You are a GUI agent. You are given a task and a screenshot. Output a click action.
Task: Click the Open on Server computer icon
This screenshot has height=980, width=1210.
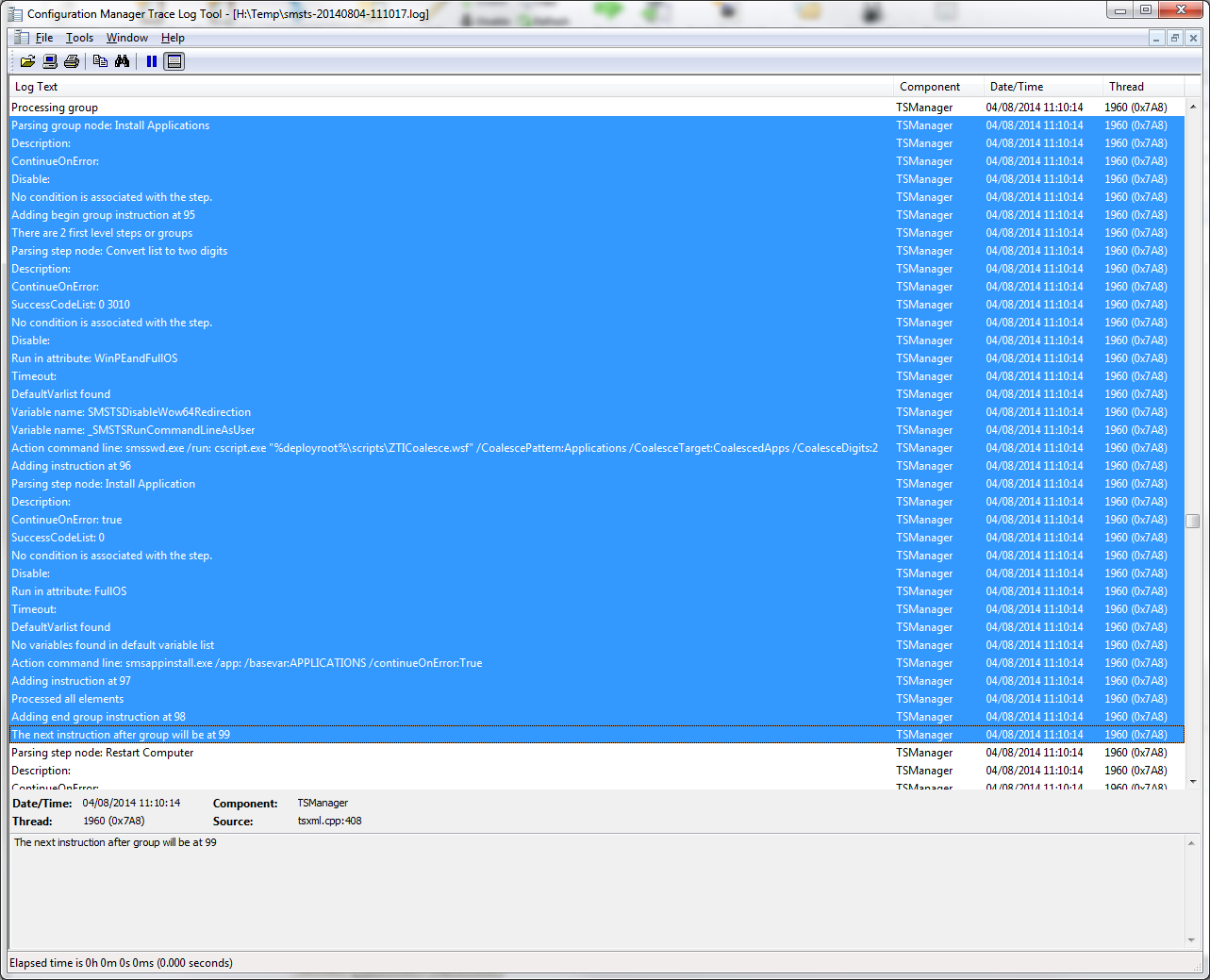[50, 61]
